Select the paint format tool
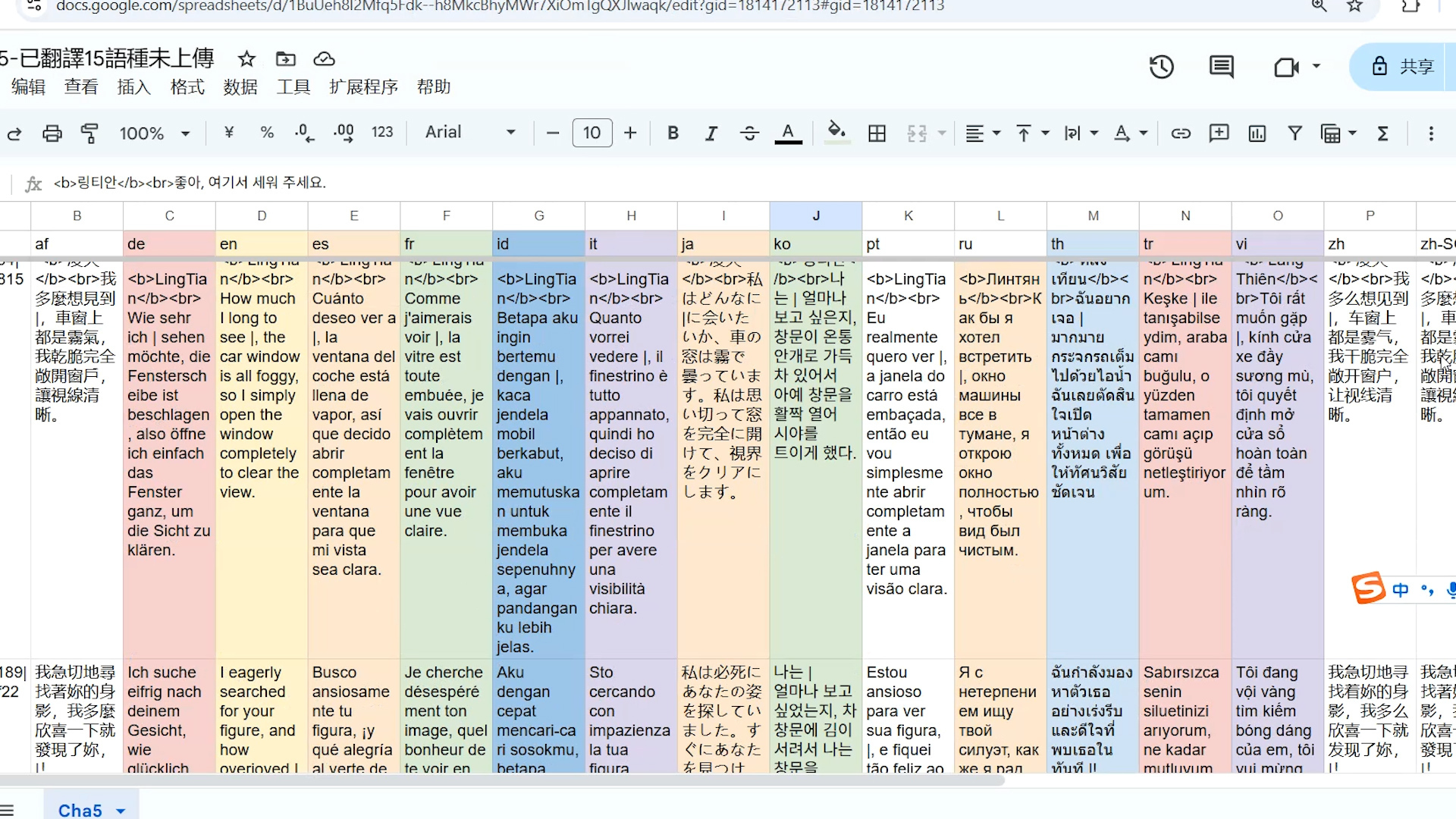This screenshot has width=1456, height=819. pos(89,133)
